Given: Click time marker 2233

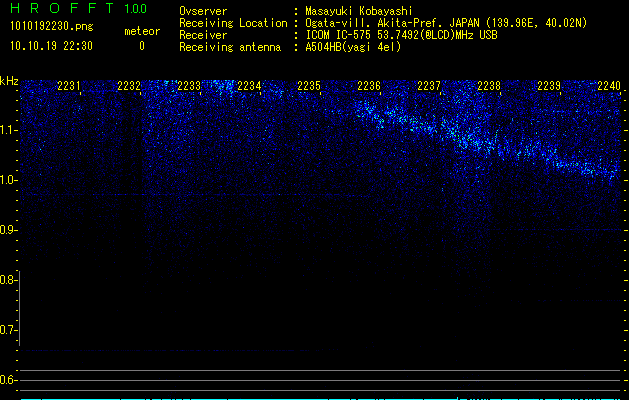Looking at the screenshot, I should (189, 85).
